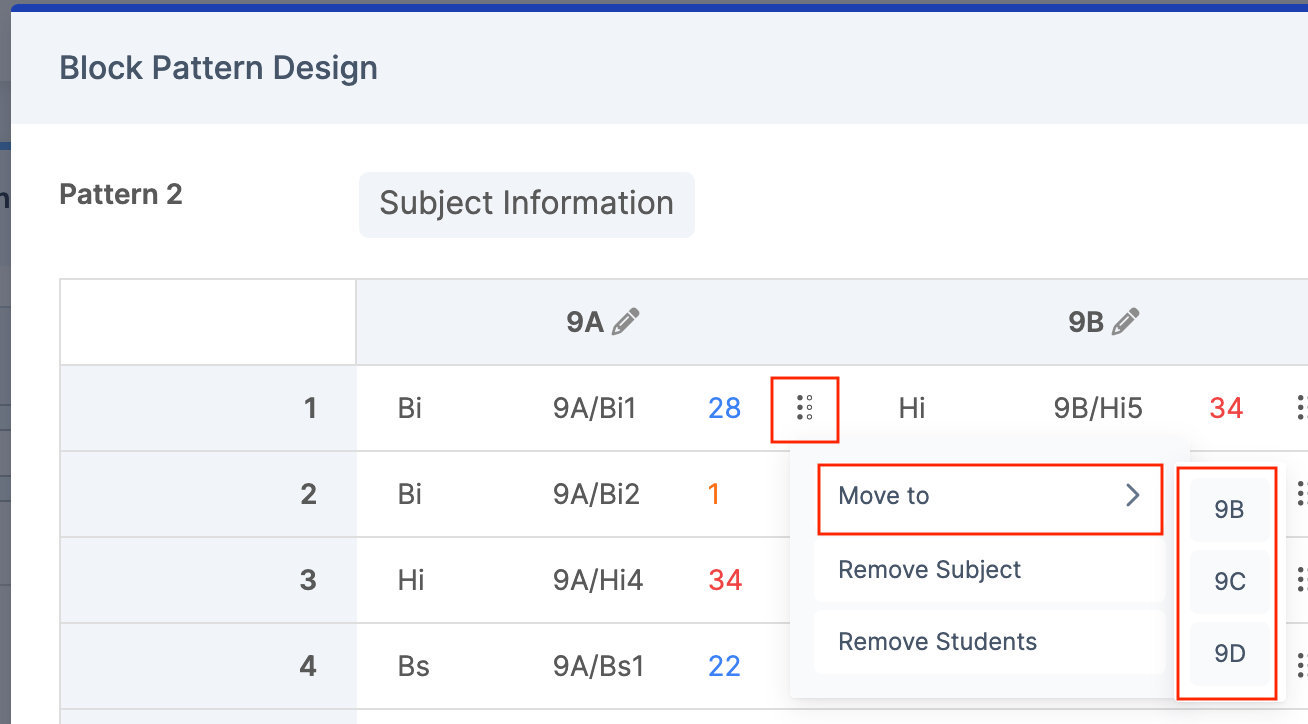Select row number 1

(310, 408)
